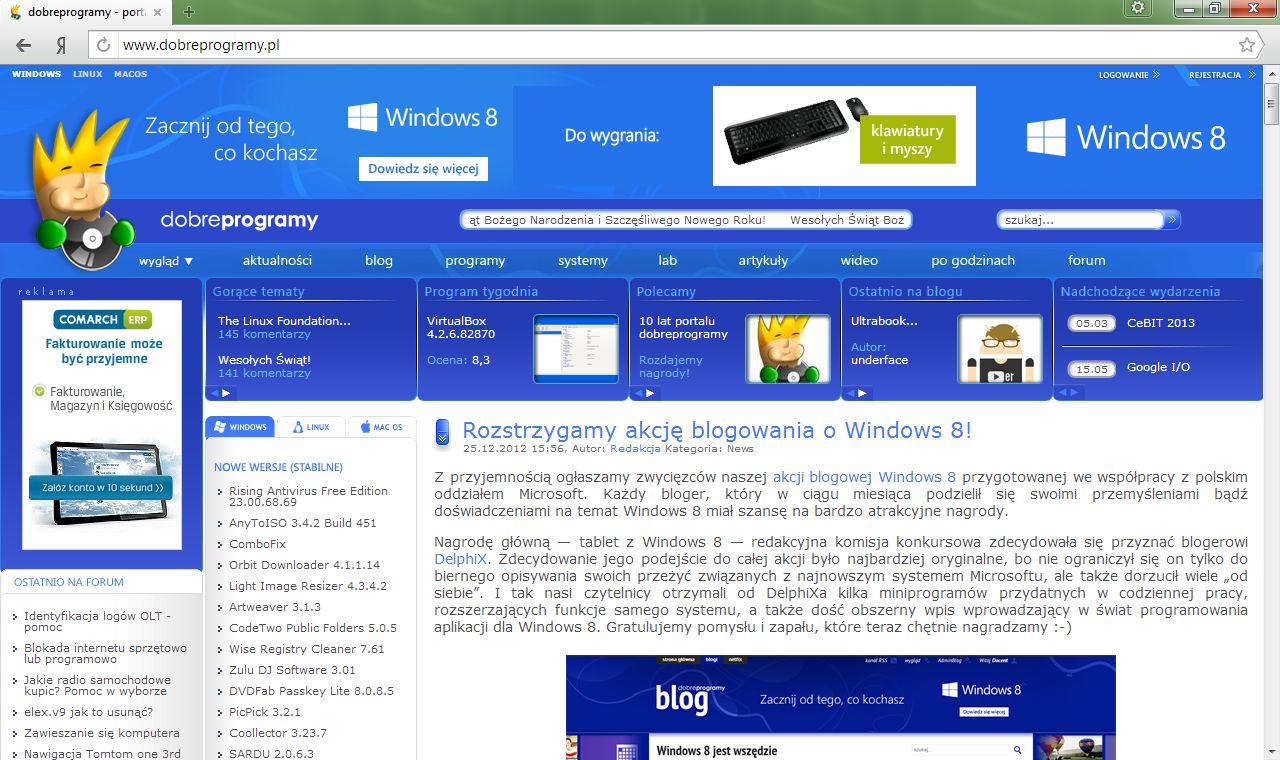Image resolution: width=1280 pixels, height=760 pixels.
Task: Show previous Ostatnio na blogu entry
Action: [x=849, y=393]
